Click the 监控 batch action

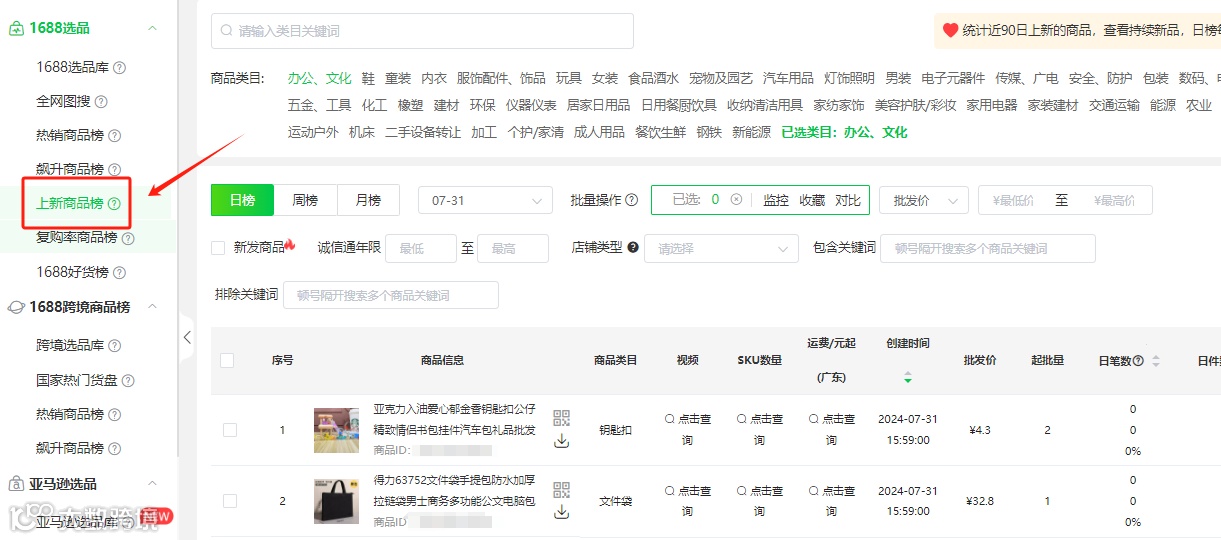pos(776,200)
